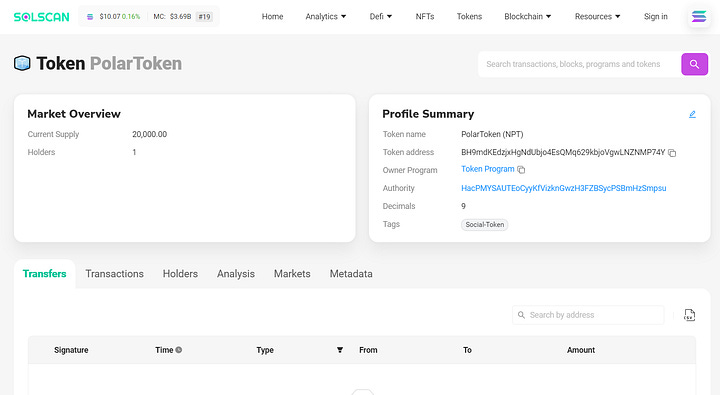This screenshot has height=395, width=720.
Task: Open the Metadata tab
Action: click(351, 274)
